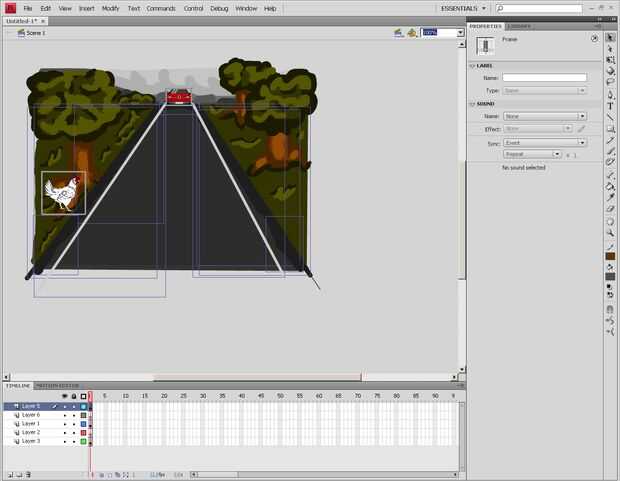The width and height of the screenshot is (620, 481).
Task: Toggle lock dot for Layer 1
Action: pyautogui.click(x=74, y=424)
